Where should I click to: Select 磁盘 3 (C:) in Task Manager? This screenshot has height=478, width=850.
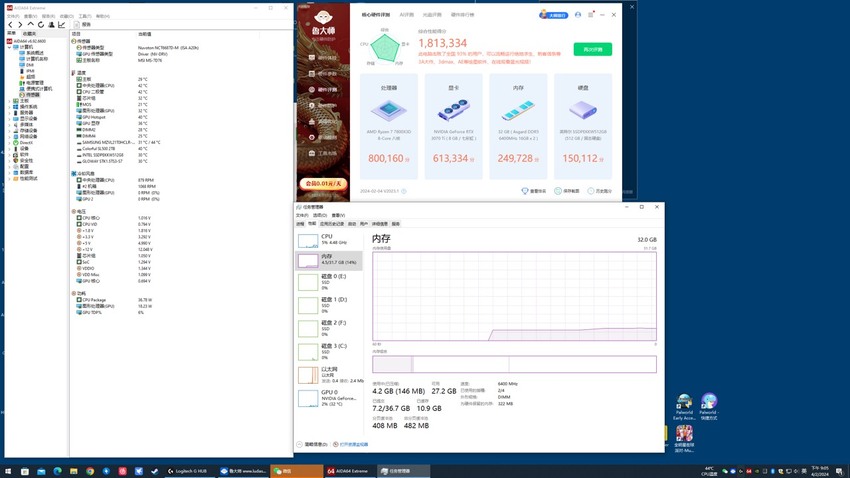(329, 351)
